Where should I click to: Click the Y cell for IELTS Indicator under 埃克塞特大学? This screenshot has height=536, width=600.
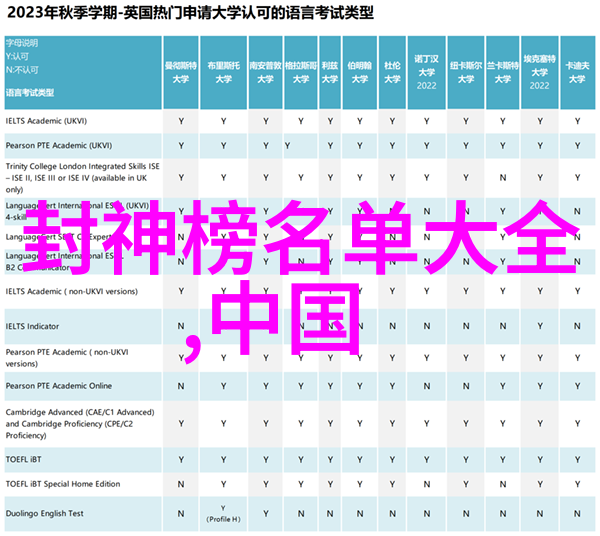pyautogui.click(x=540, y=326)
